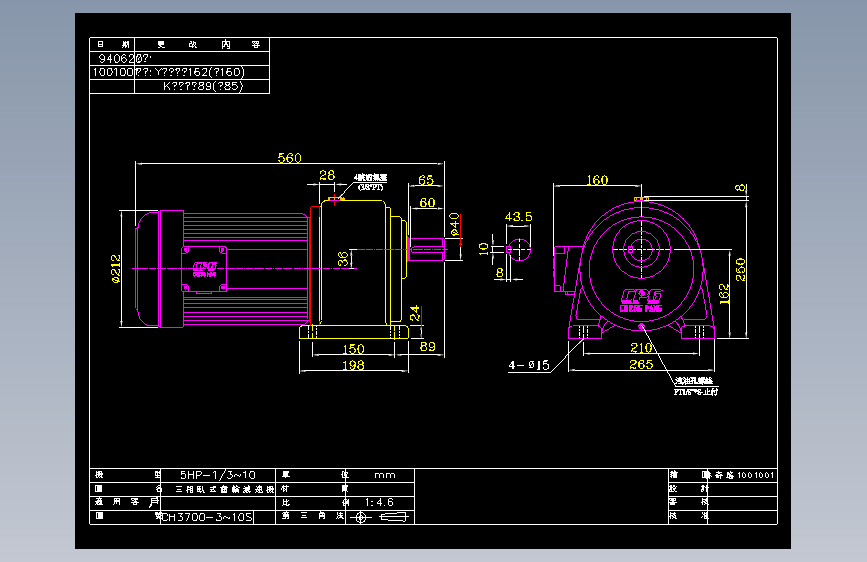Select the CPG Cheng Pang logo on housing
The width and height of the screenshot is (867, 562).
tap(641, 300)
